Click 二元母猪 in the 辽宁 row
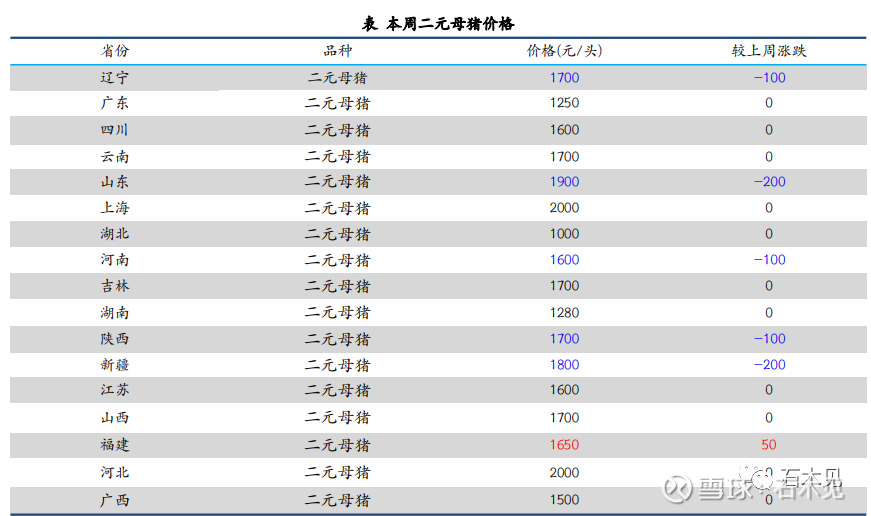 tap(338, 78)
